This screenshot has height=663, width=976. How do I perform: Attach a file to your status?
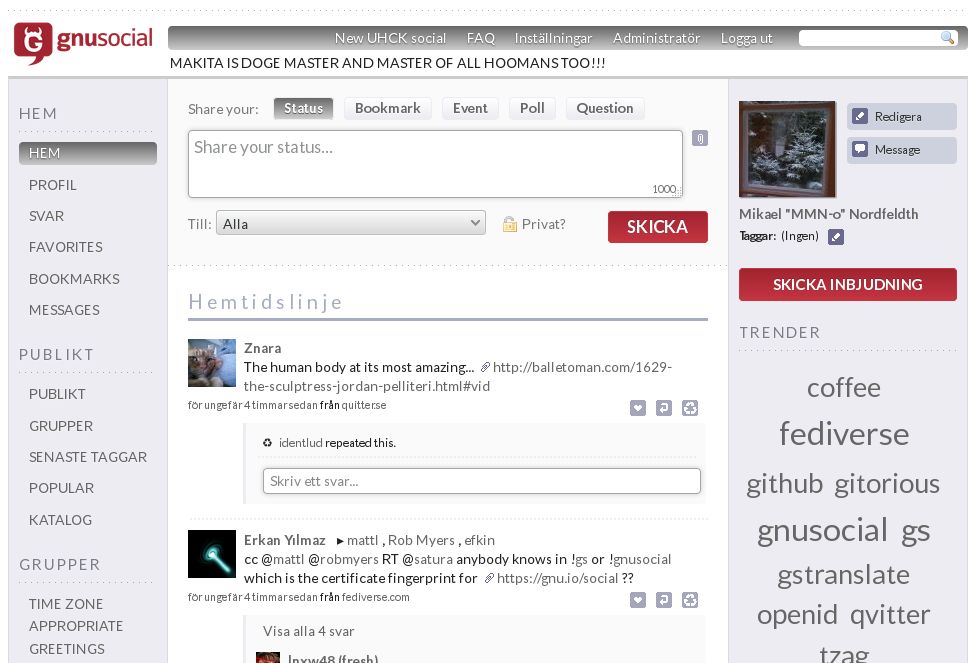699,138
